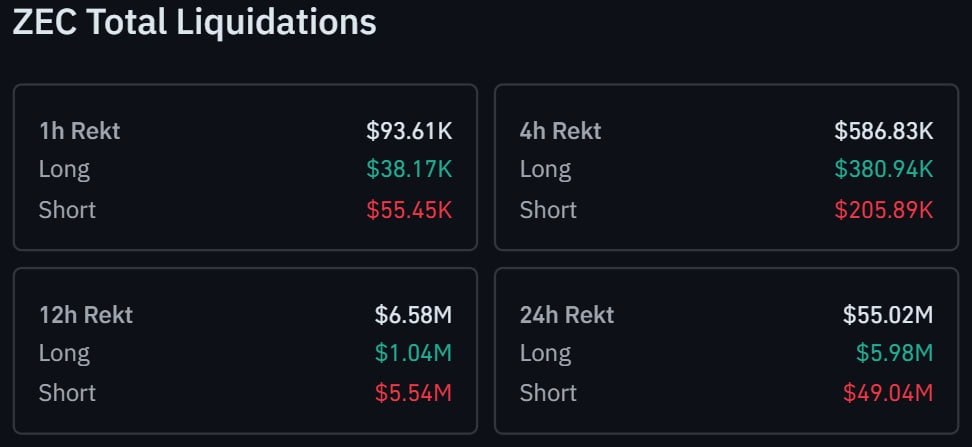Select the 12h Long value $1.04M
This screenshot has width=972, height=447.
coord(413,353)
